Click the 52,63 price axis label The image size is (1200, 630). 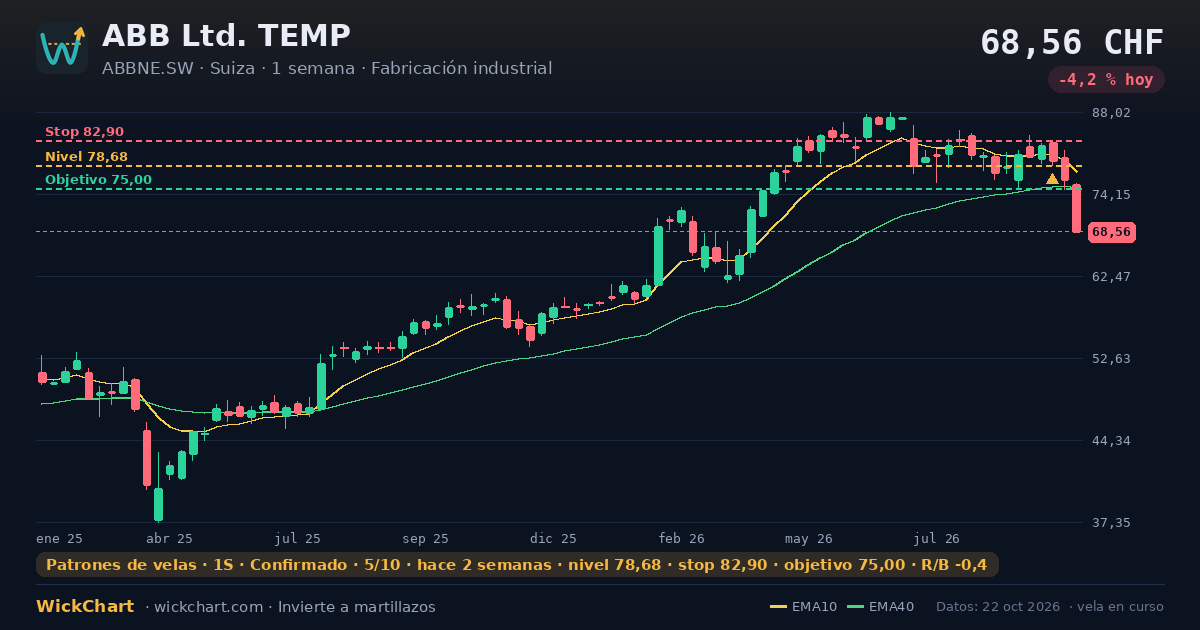(x=1111, y=359)
